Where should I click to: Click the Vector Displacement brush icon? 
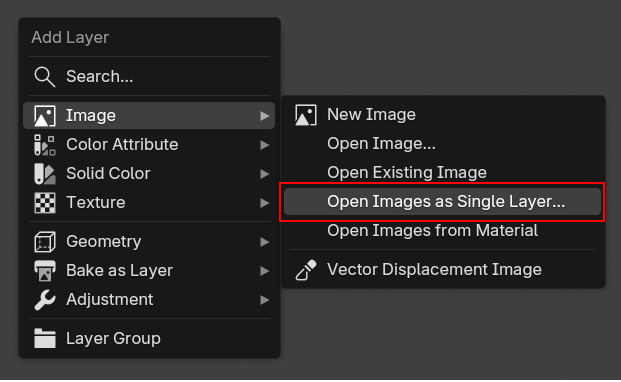306,270
